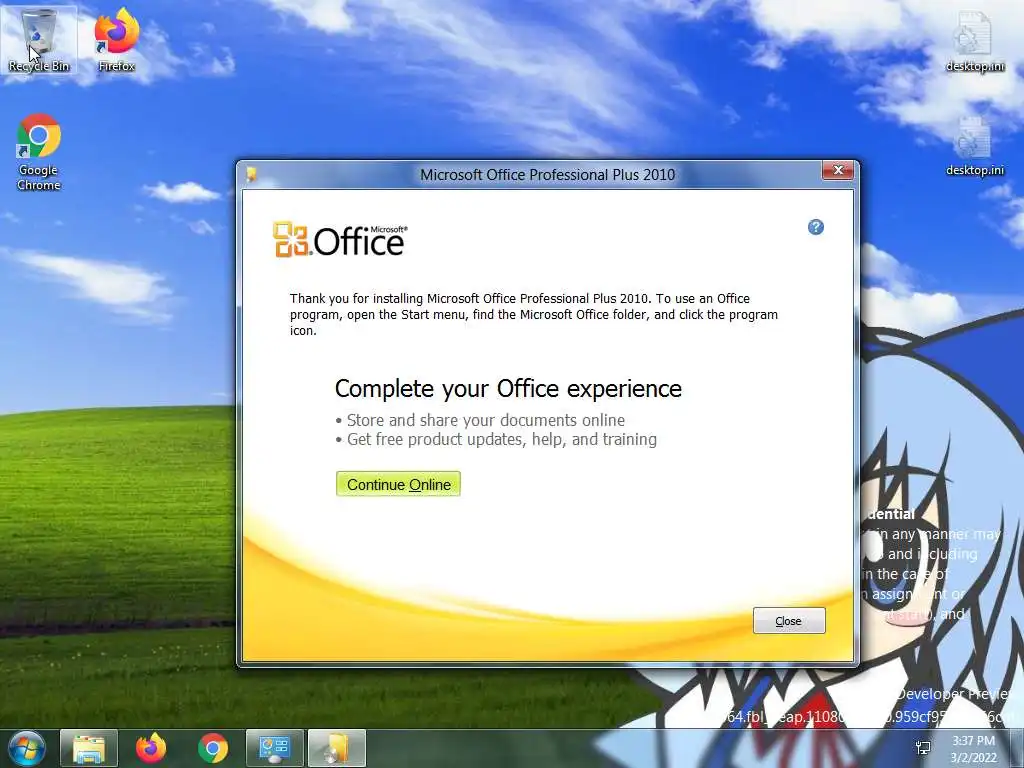The height and width of the screenshot is (768, 1024).
Task: Select the Recycle Bin desktop icon
Action: [x=39, y=40]
